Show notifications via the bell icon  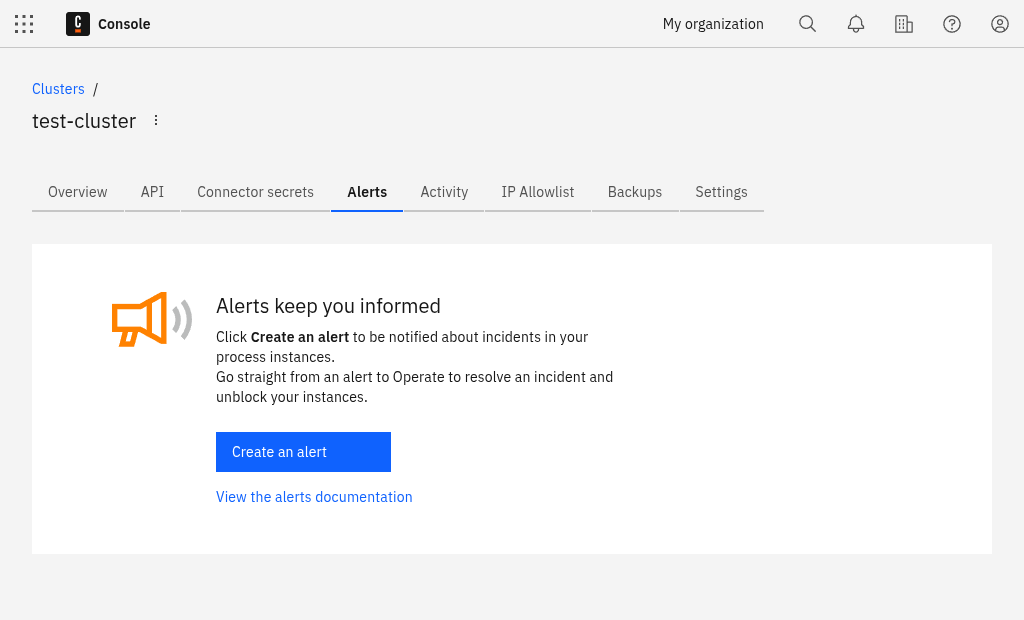pyautogui.click(x=856, y=24)
